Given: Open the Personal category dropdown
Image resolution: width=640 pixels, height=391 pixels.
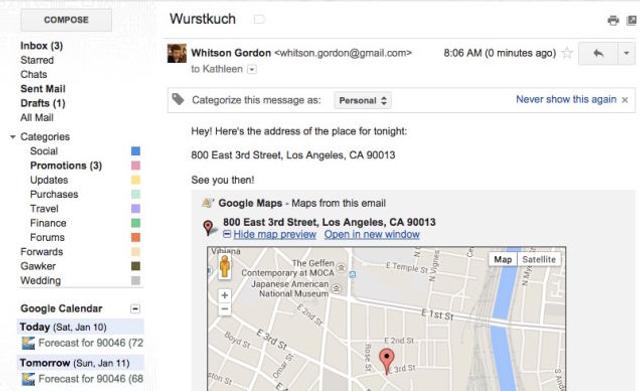Looking at the screenshot, I should click(363, 100).
